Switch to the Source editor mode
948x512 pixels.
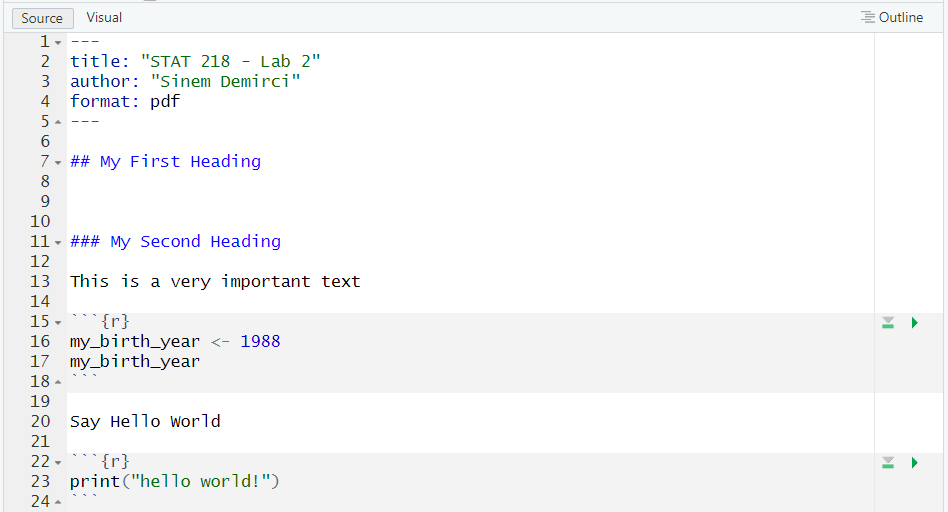coord(42,18)
